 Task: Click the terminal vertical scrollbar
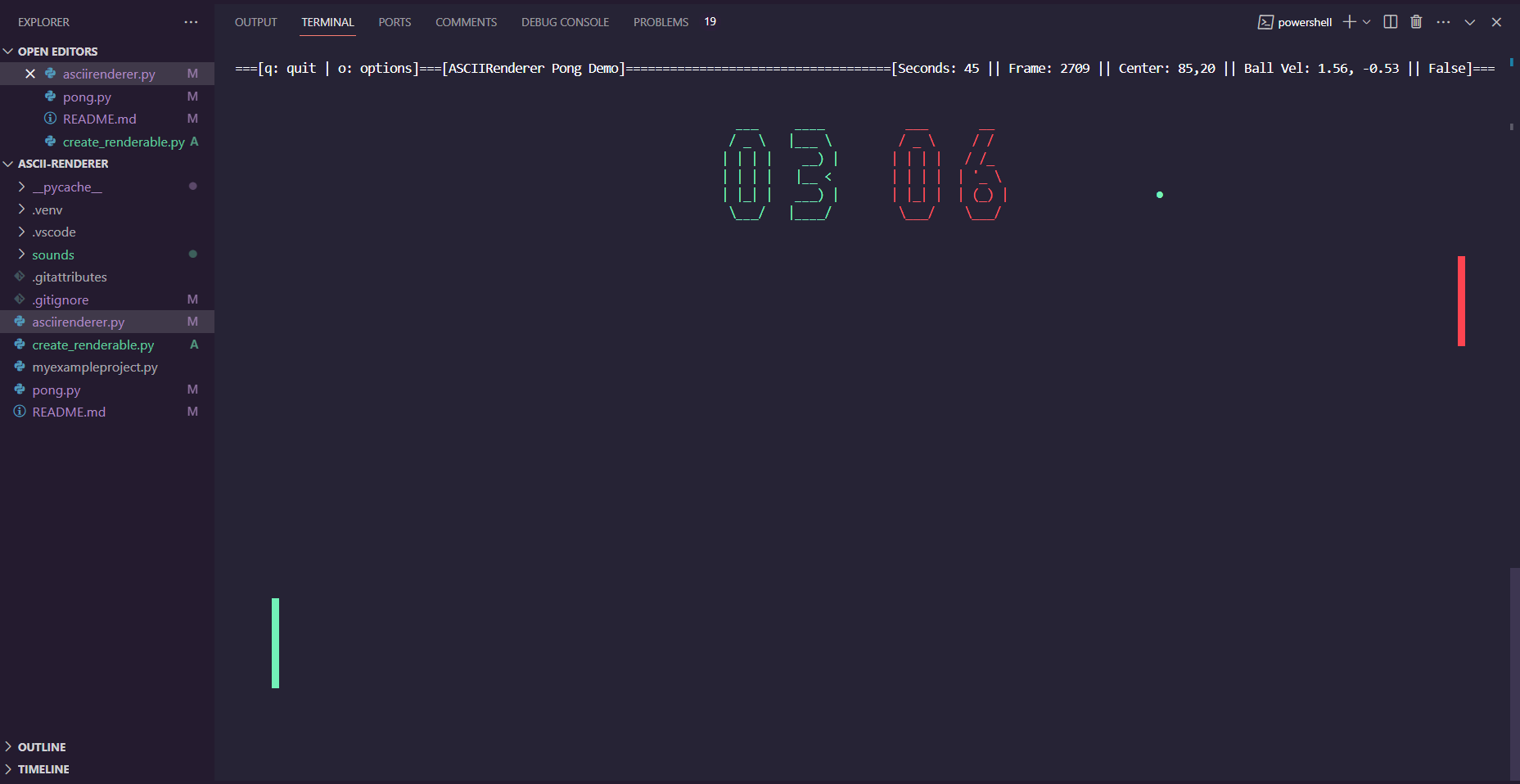click(x=1514, y=671)
